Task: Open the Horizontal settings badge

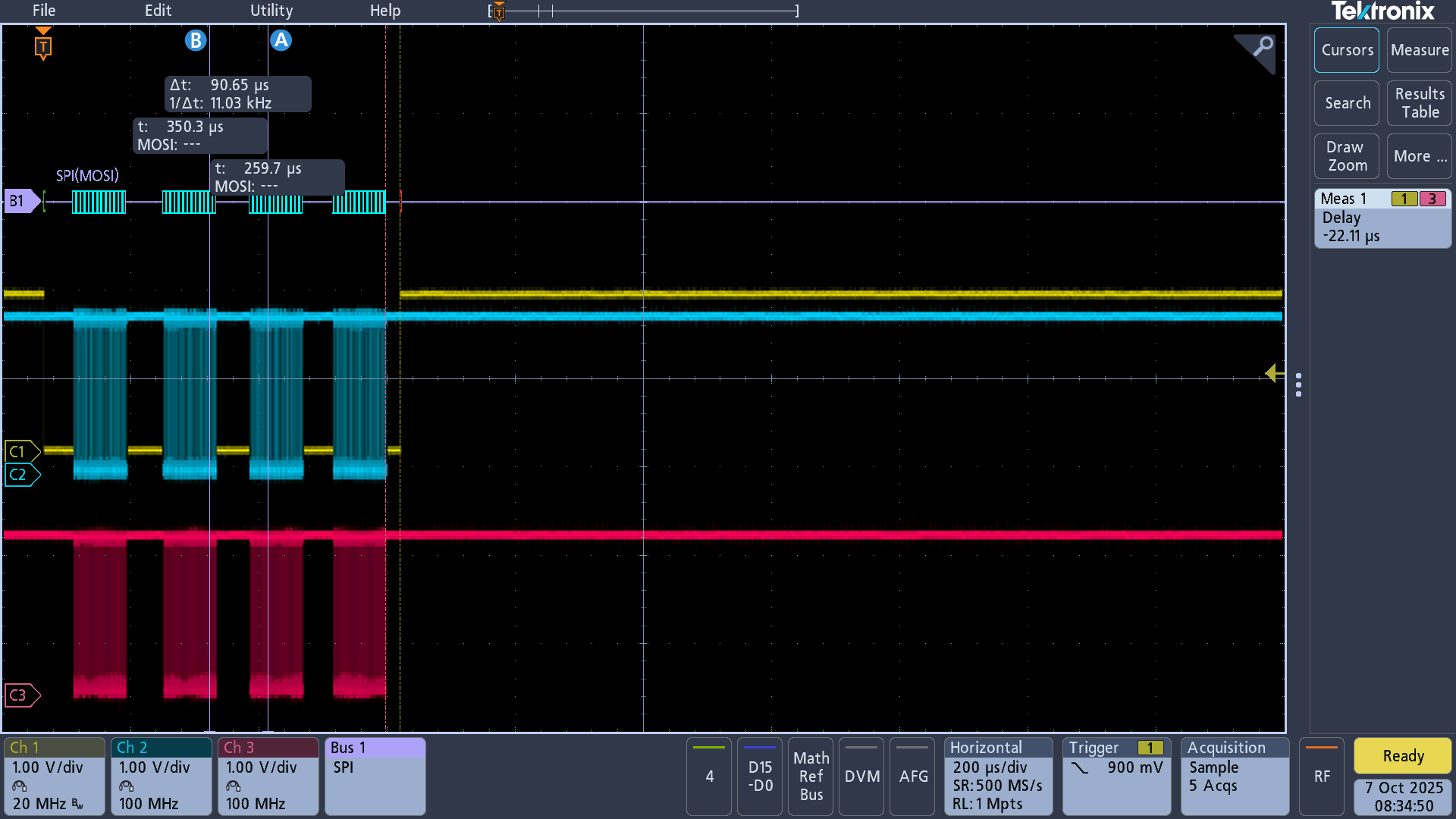Action: tap(998, 777)
